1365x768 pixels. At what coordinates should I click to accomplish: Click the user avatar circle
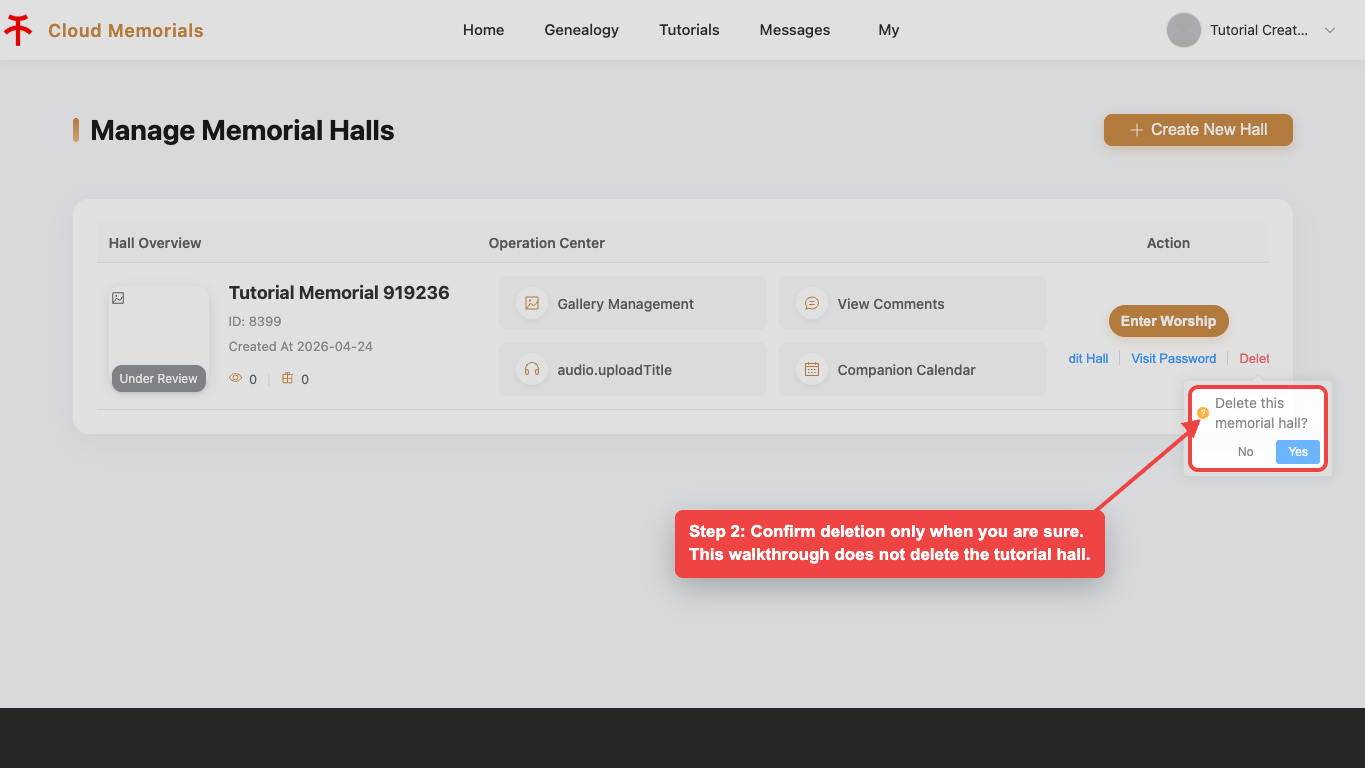pyautogui.click(x=1184, y=30)
